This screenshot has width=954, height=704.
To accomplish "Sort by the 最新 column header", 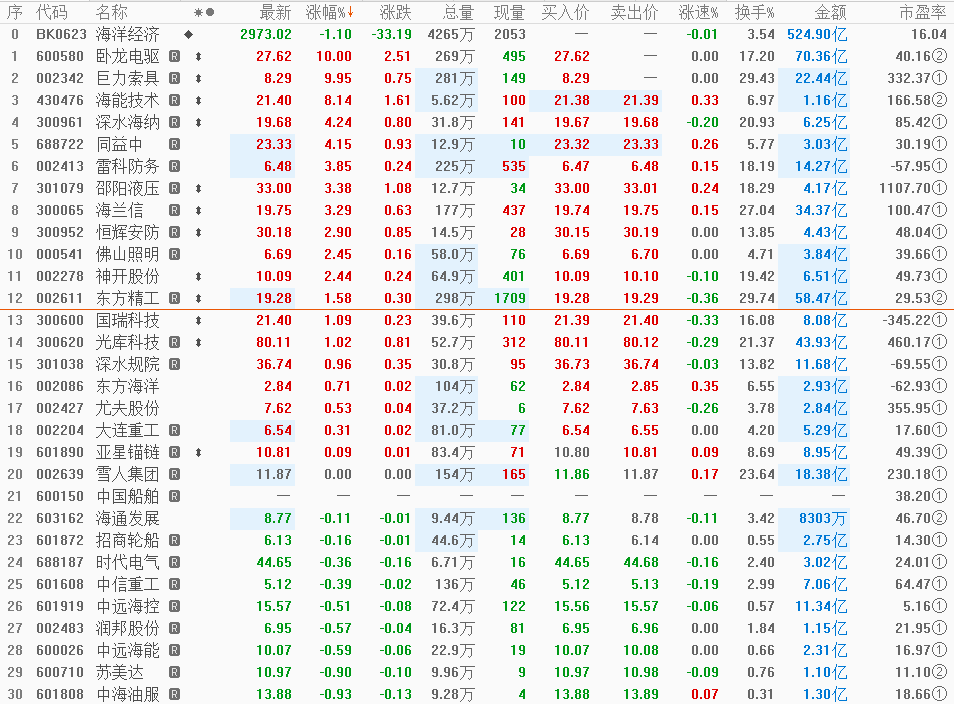I will click(x=275, y=12).
